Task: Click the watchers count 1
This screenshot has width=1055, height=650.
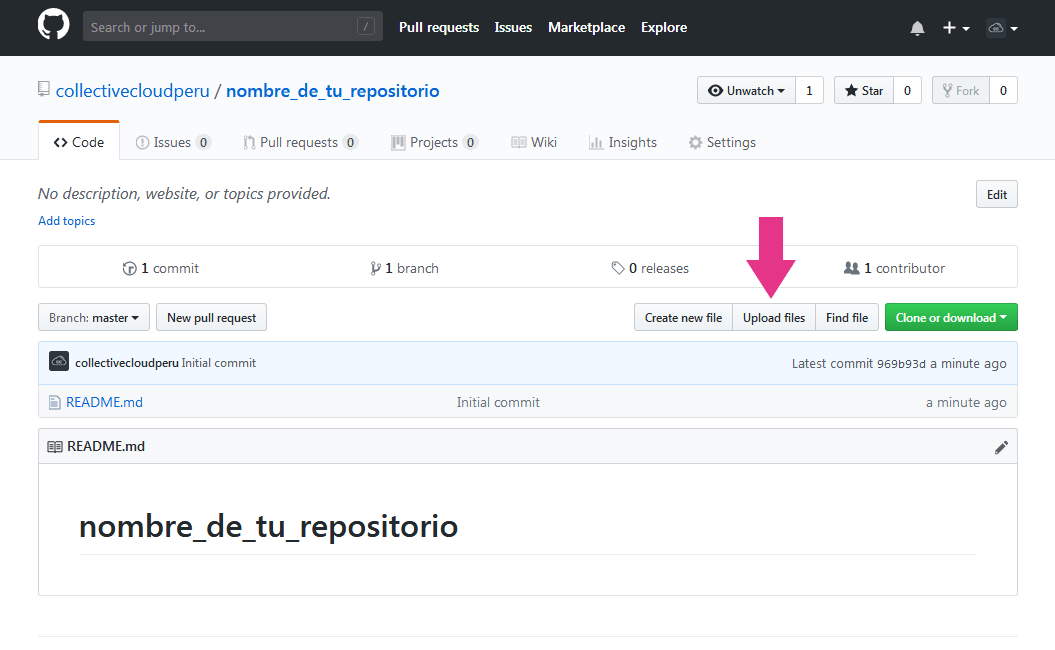Action: [x=809, y=91]
